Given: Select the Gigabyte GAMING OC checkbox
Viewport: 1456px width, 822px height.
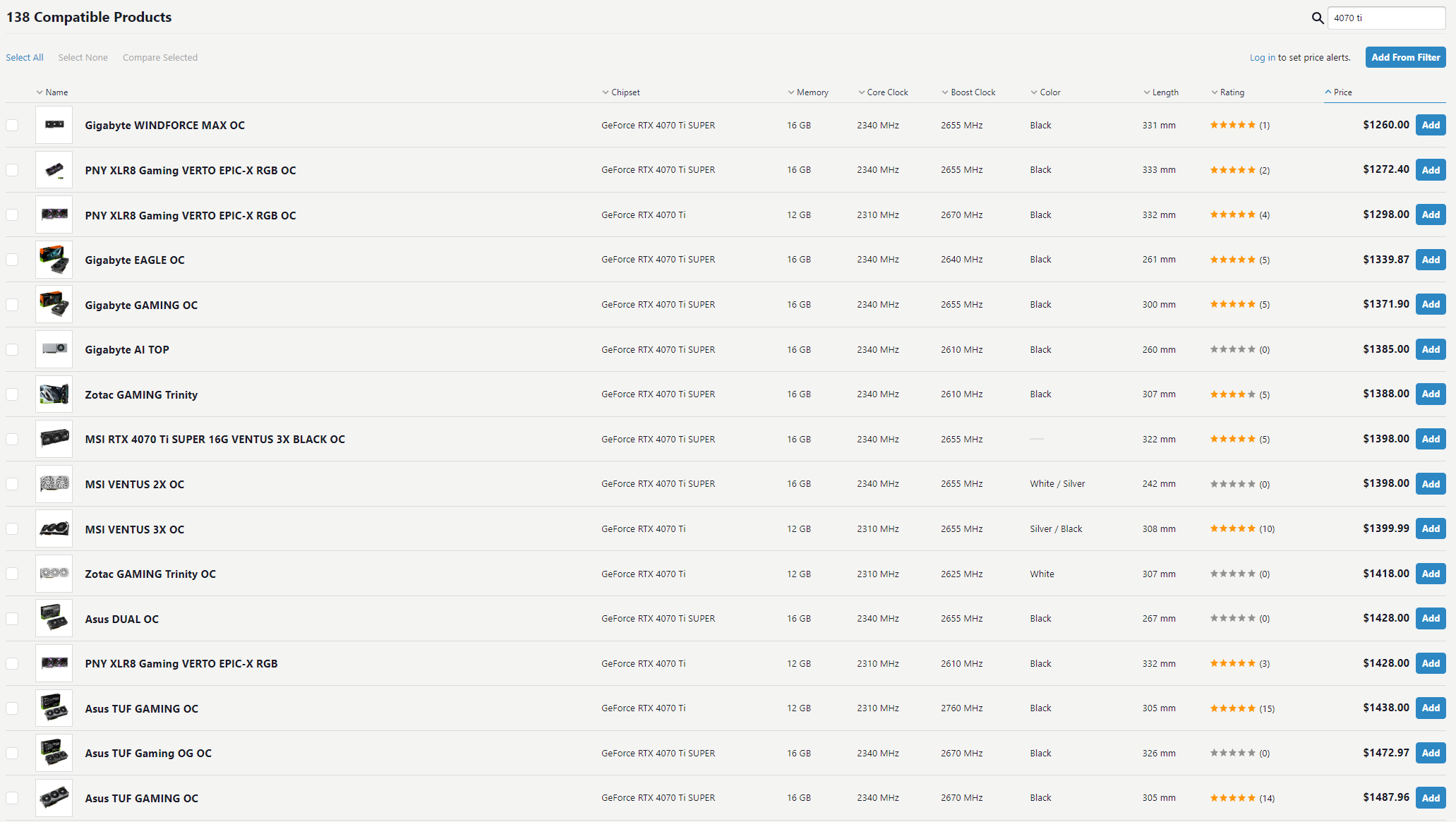Looking at the screenshot, I should [x=12, y=305].
